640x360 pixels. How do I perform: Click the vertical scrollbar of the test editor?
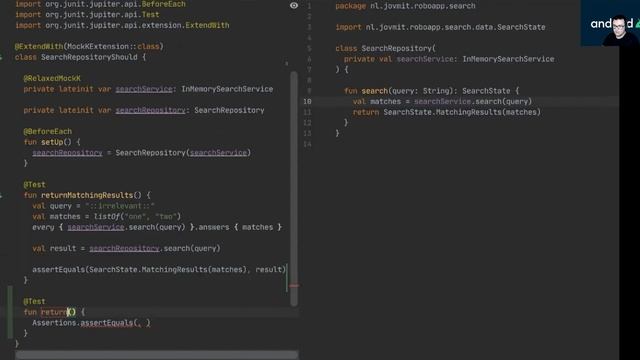point(294,189)
